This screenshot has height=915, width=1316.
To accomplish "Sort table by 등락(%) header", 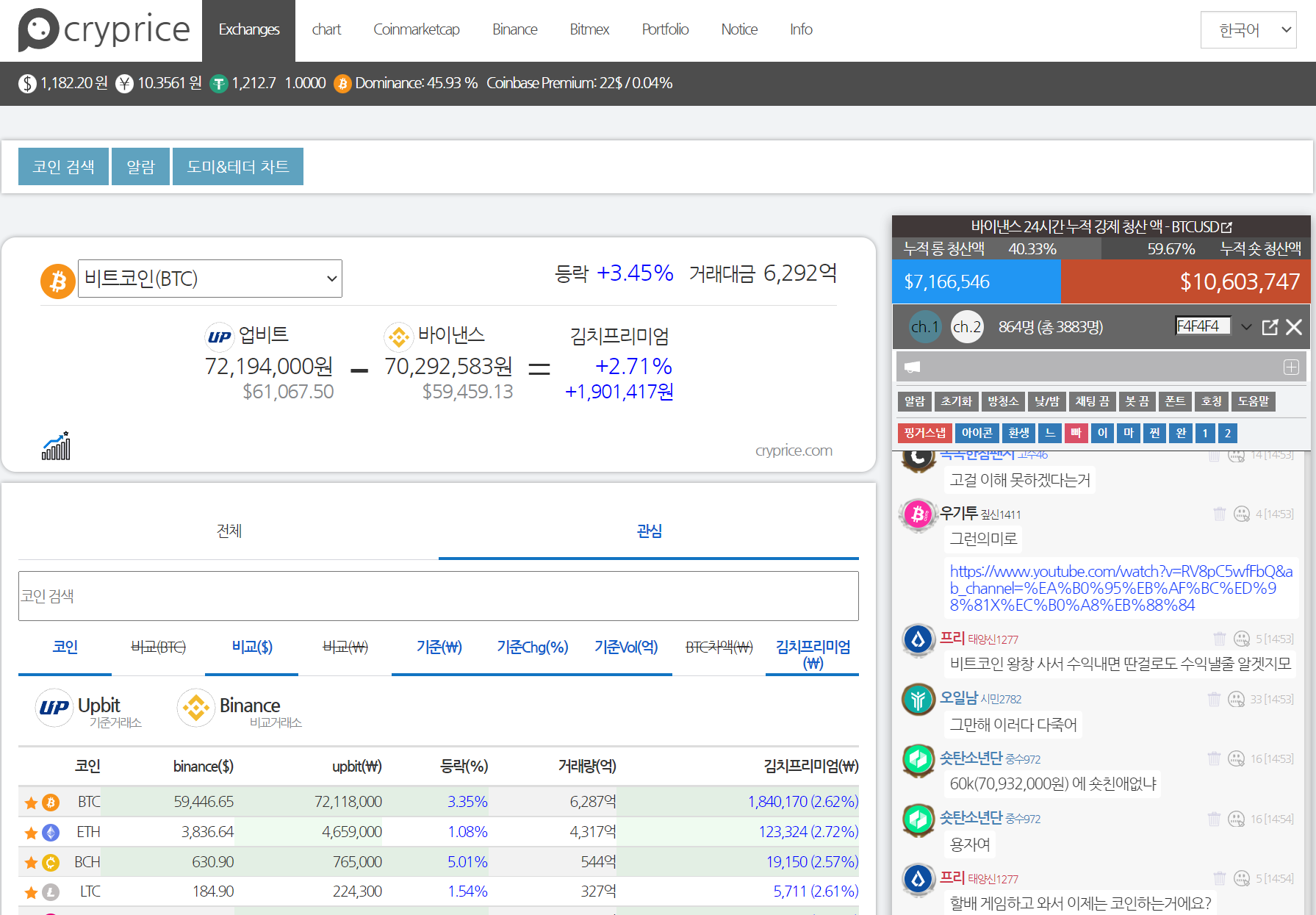I will [x=464, y=767].
